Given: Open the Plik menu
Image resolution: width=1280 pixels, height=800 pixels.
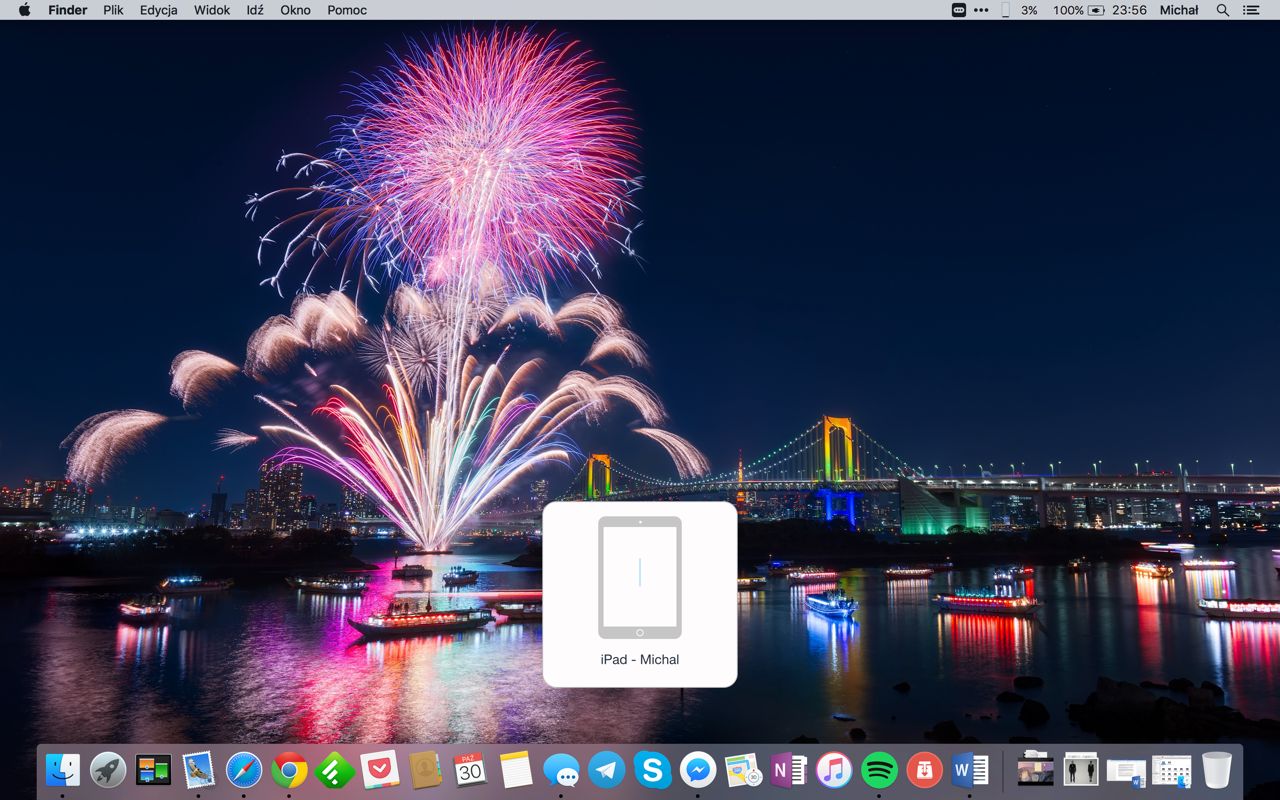Looking at the screenshot, I should coord(113,10).
